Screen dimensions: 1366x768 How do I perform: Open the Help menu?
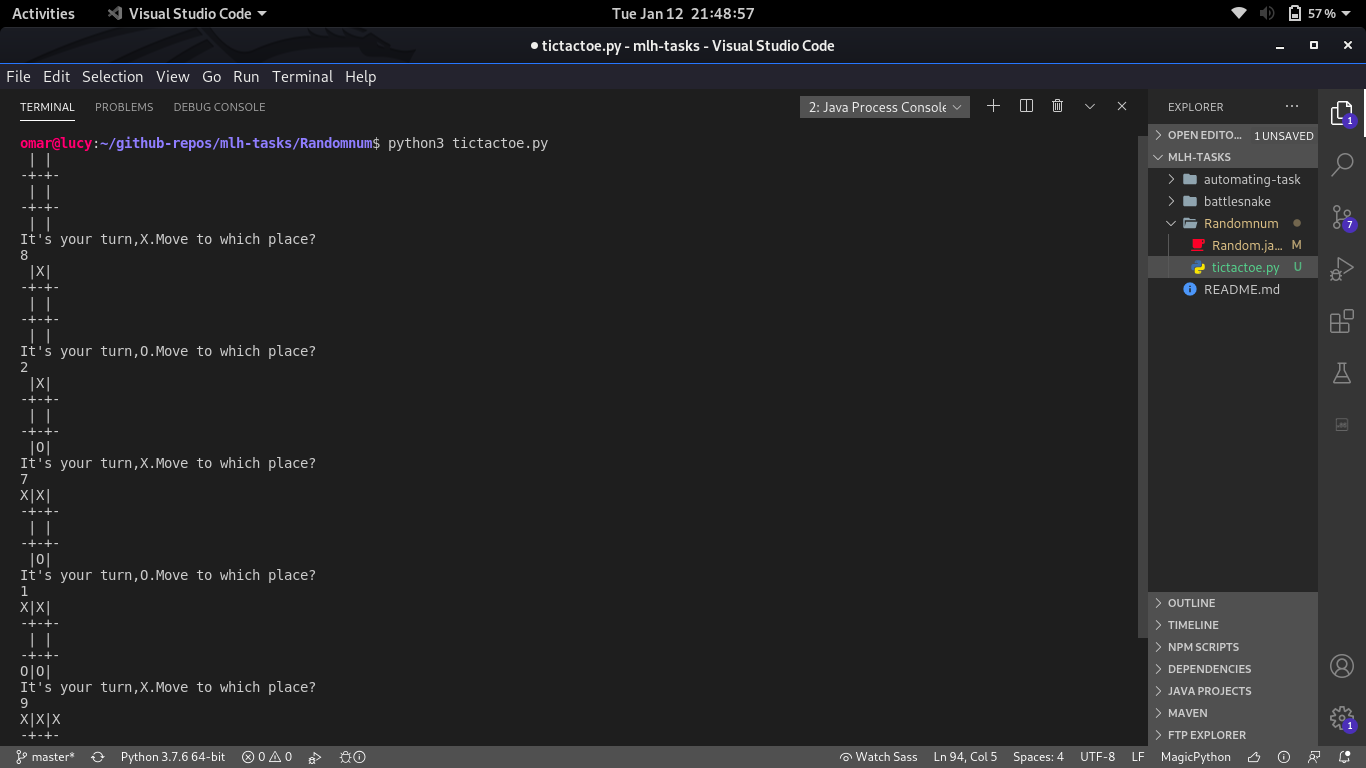360,77
